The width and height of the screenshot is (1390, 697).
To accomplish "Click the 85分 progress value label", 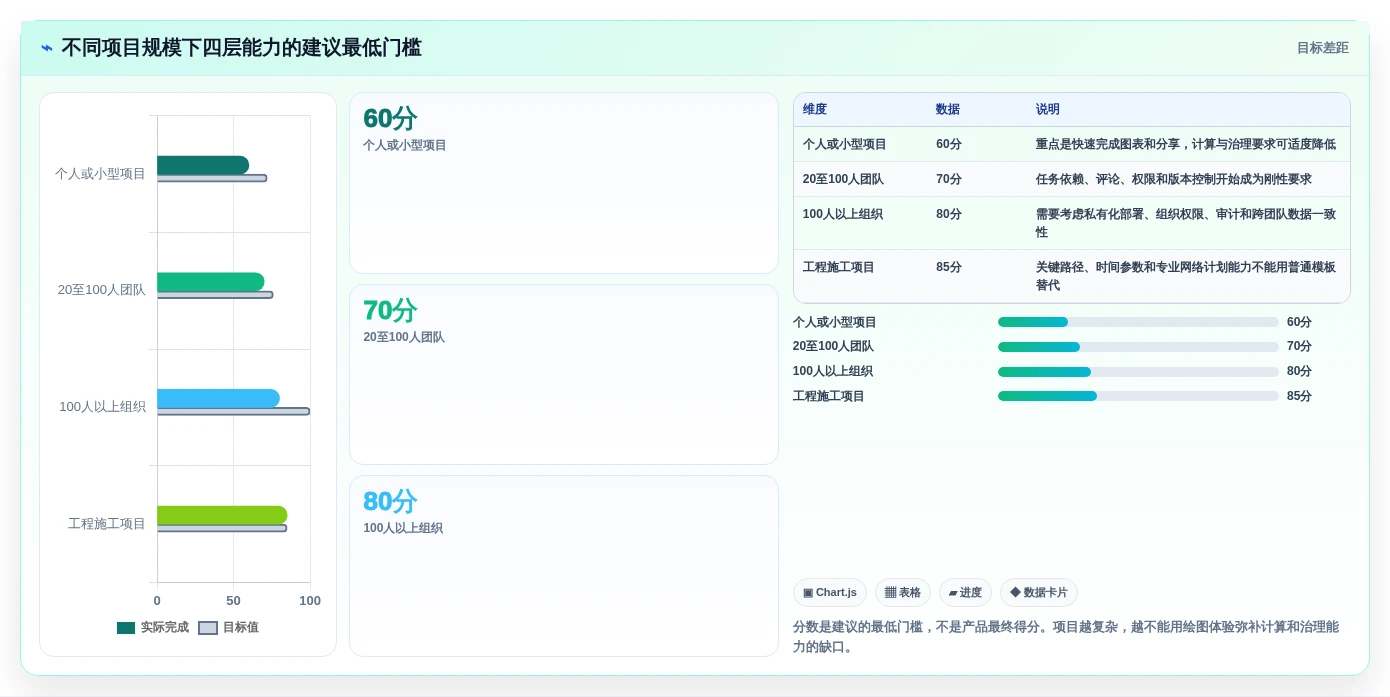I will 1299,396.
